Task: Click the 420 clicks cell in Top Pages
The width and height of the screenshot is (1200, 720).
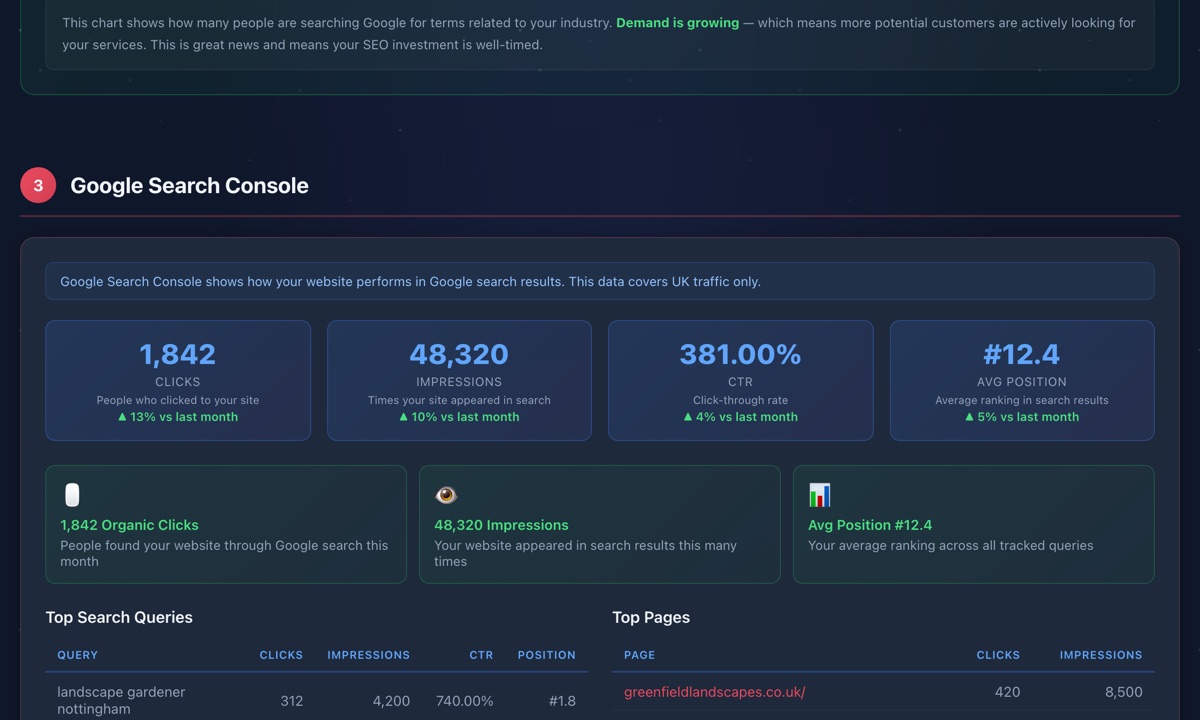Action: pos(1007,692)
